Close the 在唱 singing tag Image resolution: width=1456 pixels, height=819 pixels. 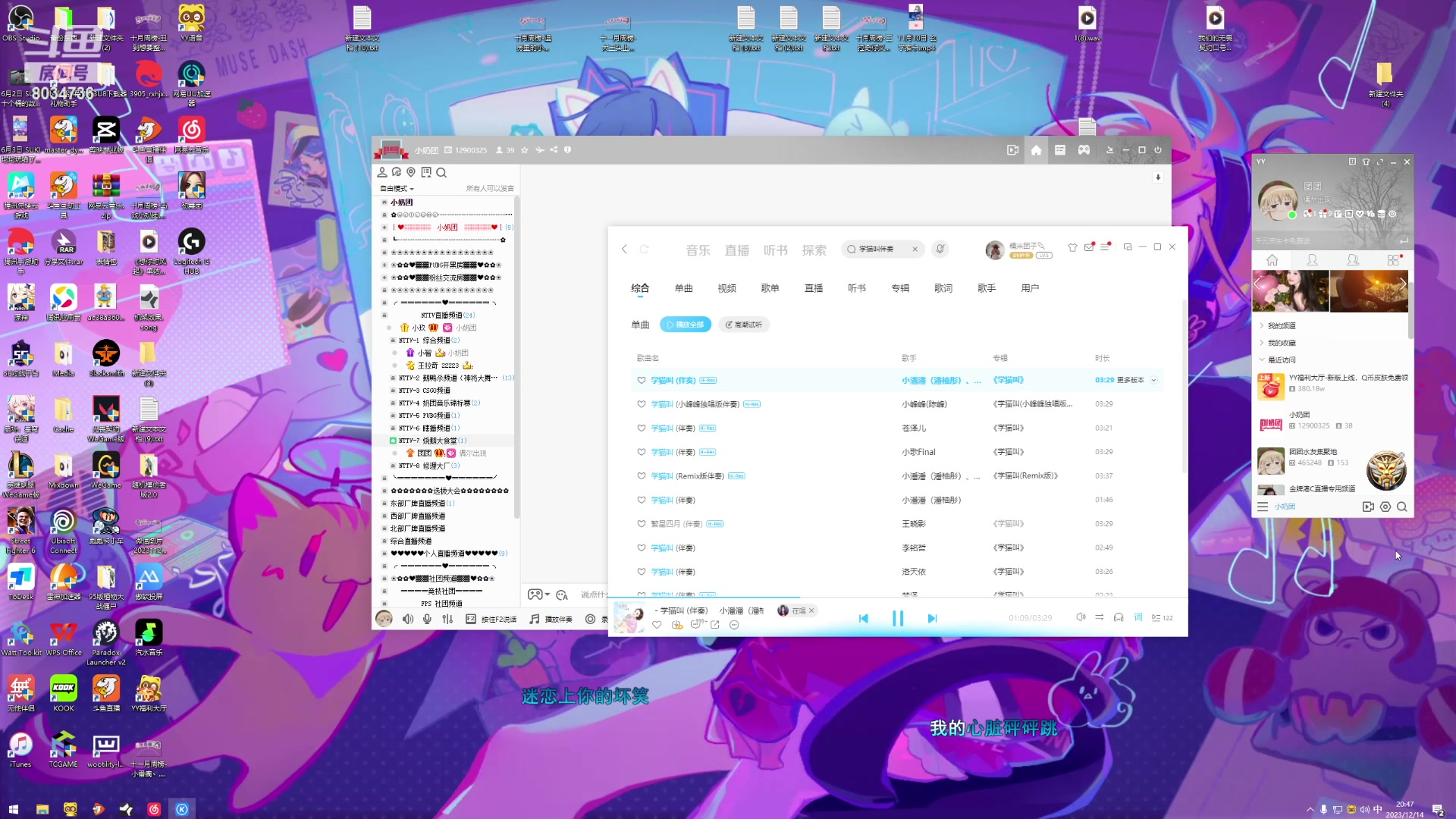coord(811,610)
